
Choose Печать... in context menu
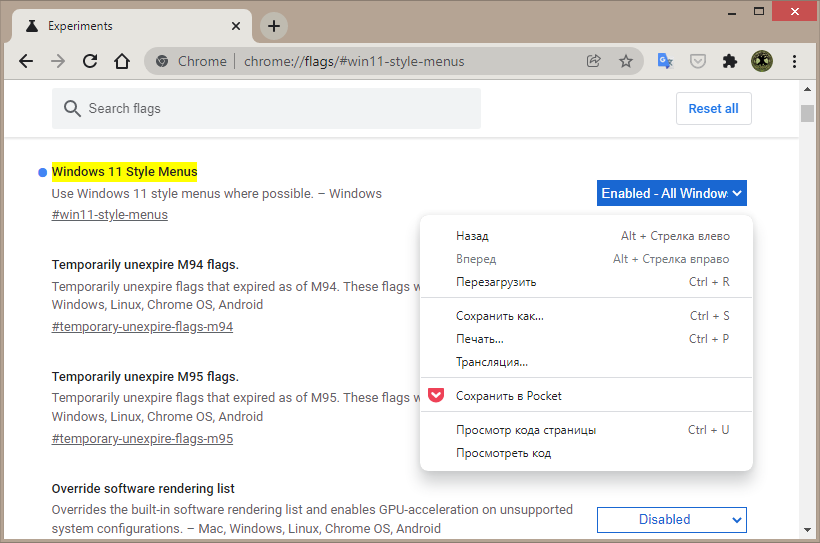[586, 339]
